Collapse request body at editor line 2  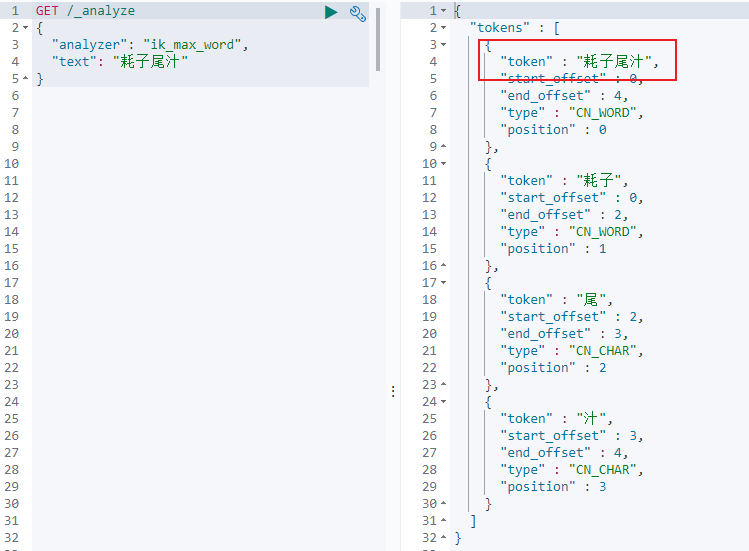25,28
